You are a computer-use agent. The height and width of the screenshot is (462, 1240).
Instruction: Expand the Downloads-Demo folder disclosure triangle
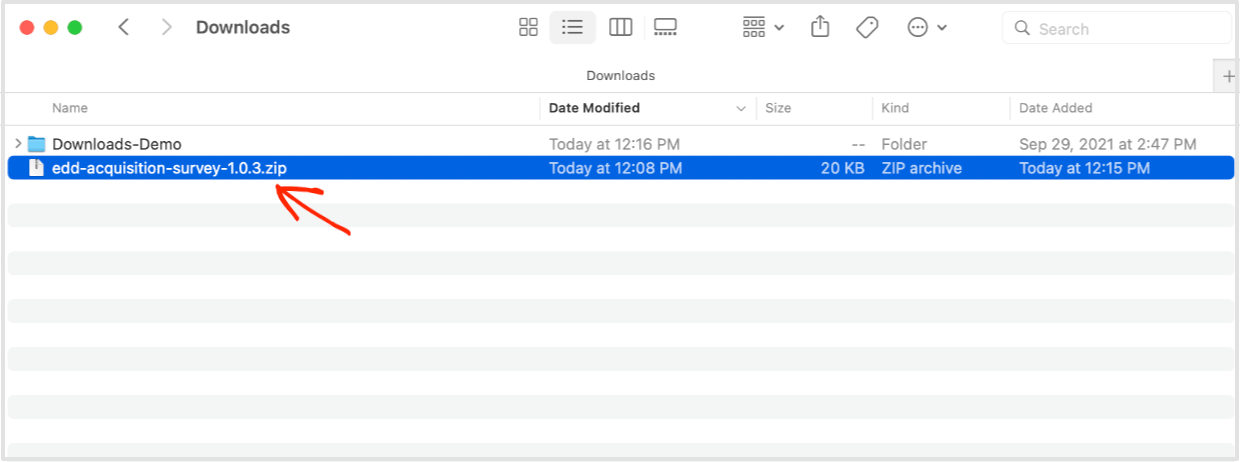18,144
